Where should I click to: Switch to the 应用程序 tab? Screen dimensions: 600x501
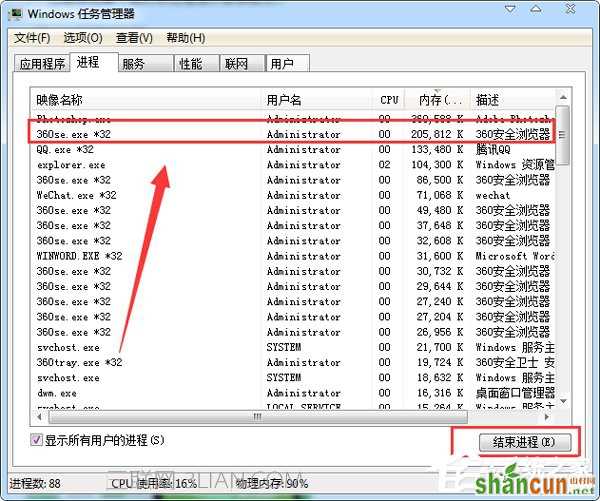[42, 63]
